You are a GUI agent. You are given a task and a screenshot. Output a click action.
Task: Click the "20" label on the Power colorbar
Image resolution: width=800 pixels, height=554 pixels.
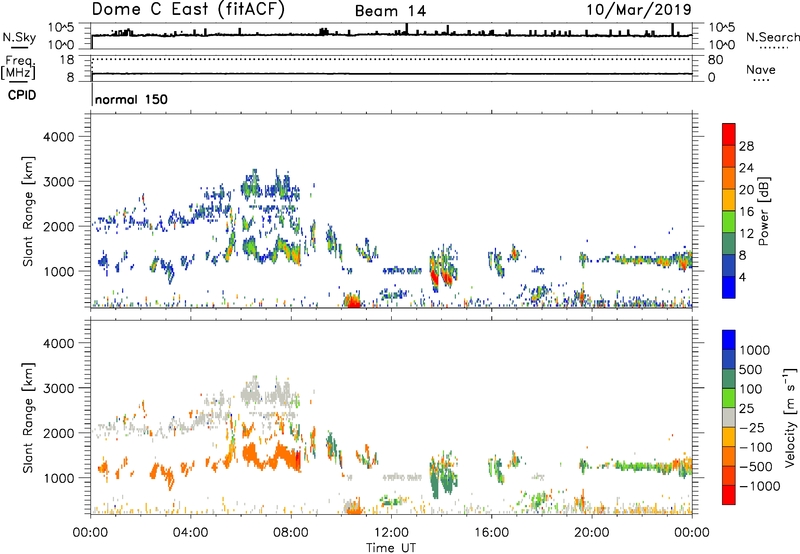[746, 190]
